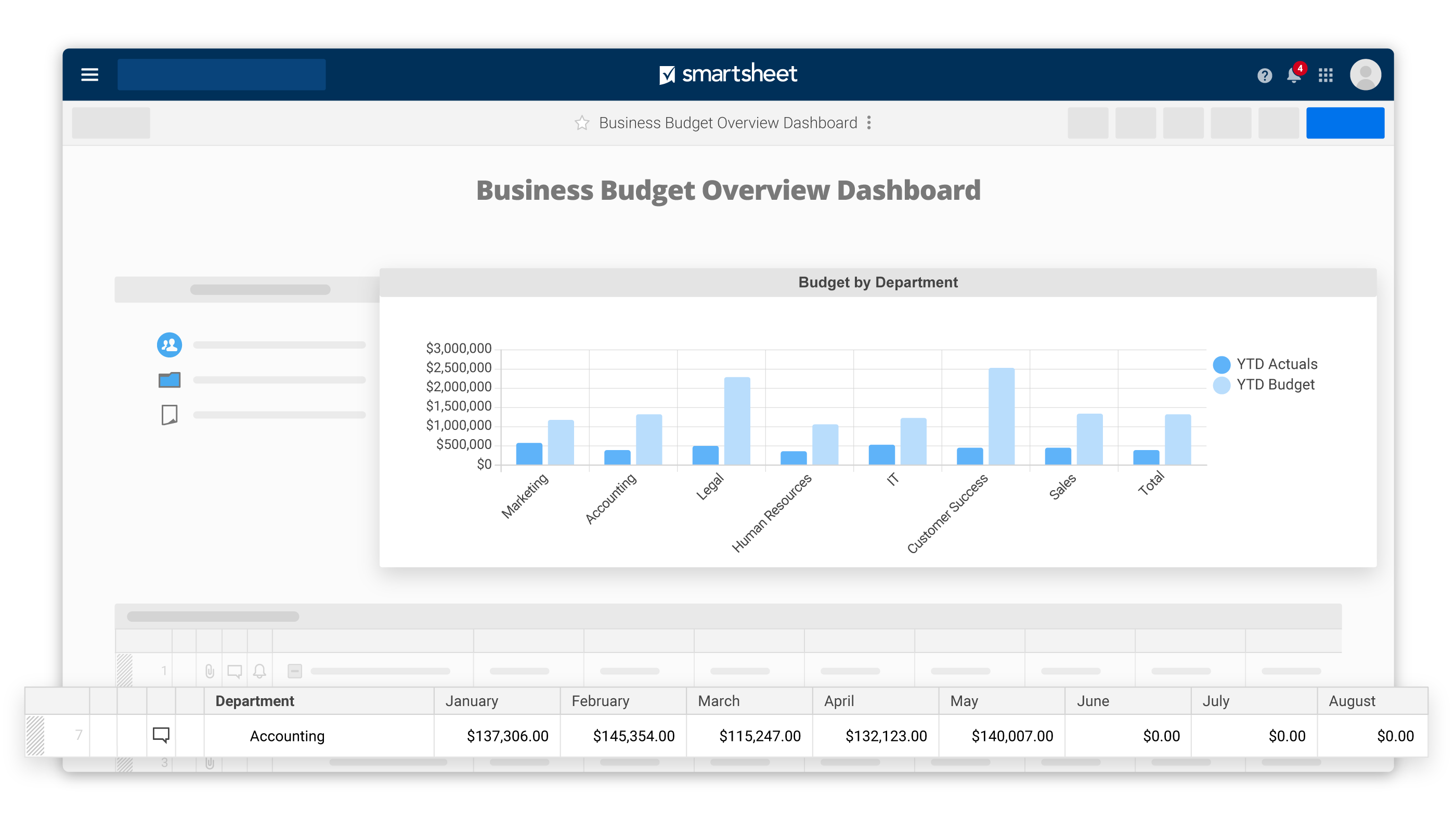Viewport: 1456px width, 820px height.
Task: Attach a file using row 1's paperclip icon
Action: pos(211,671)
